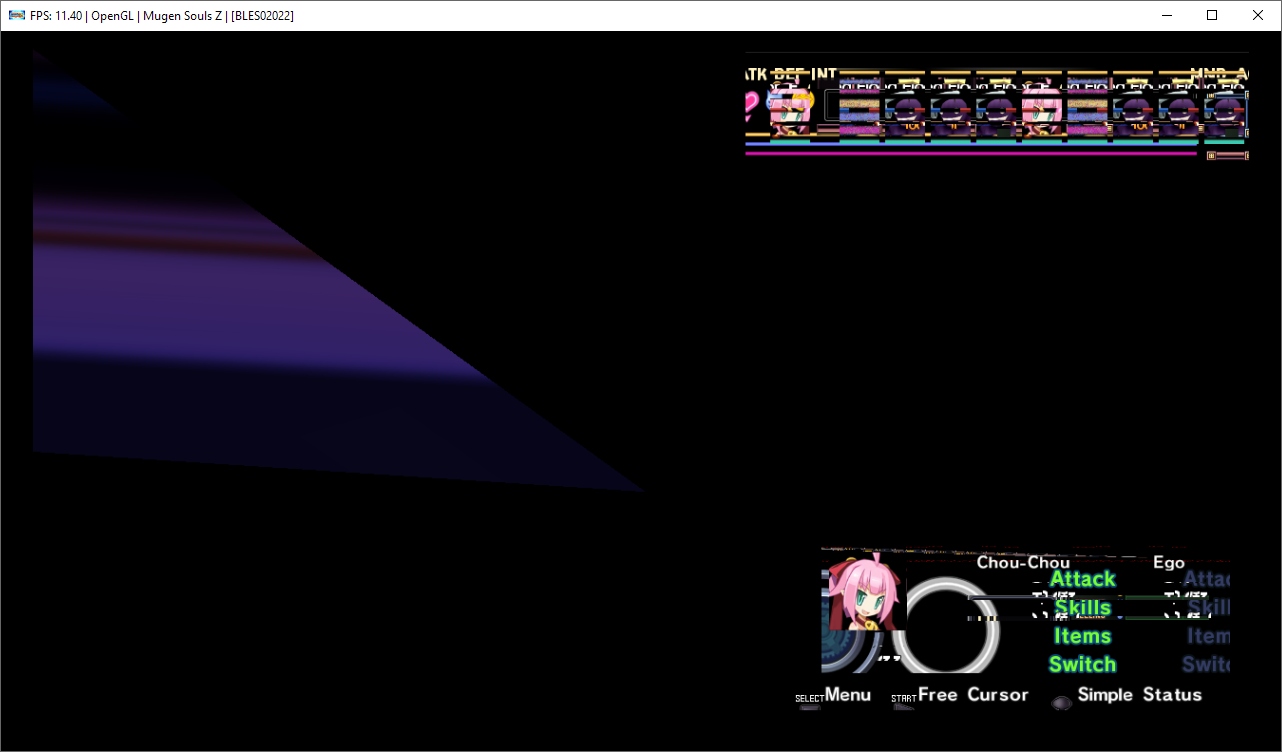
Task: Choose the green Skills command
Action: tap(1082, 607)
